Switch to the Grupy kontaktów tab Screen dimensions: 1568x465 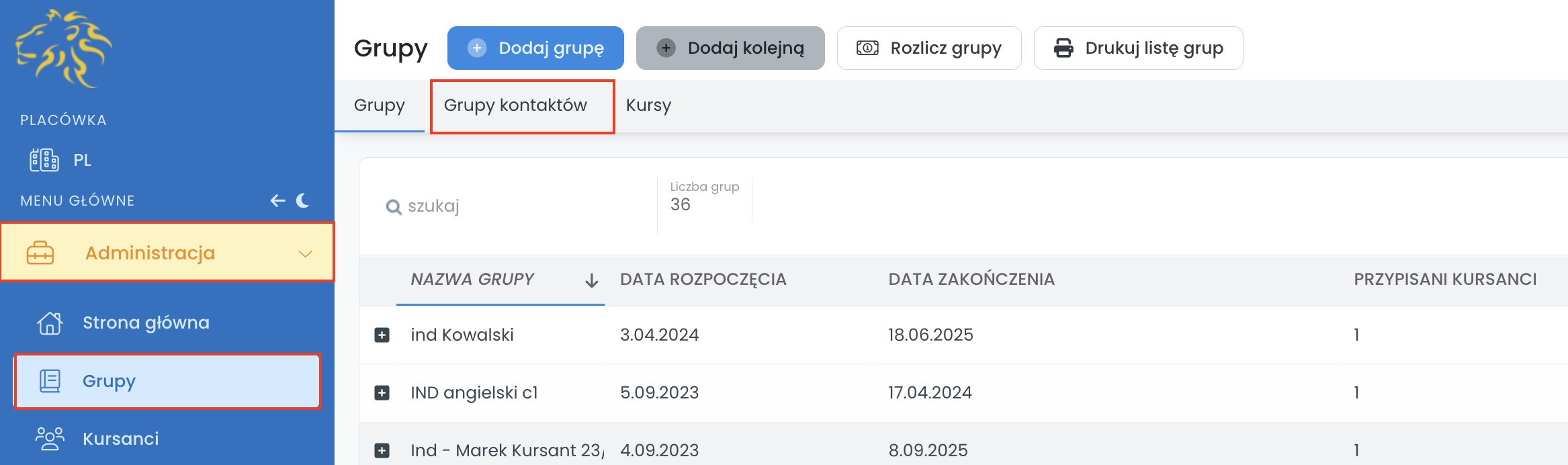(x=515, y=105)
